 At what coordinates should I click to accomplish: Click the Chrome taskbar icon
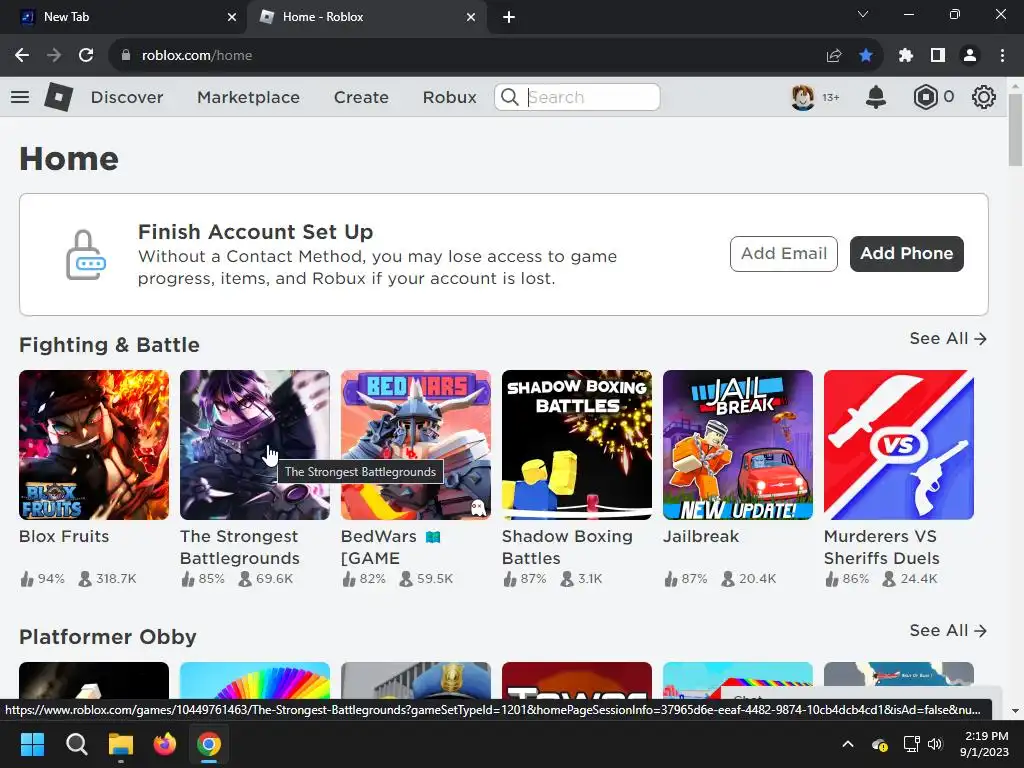[209, 744]
